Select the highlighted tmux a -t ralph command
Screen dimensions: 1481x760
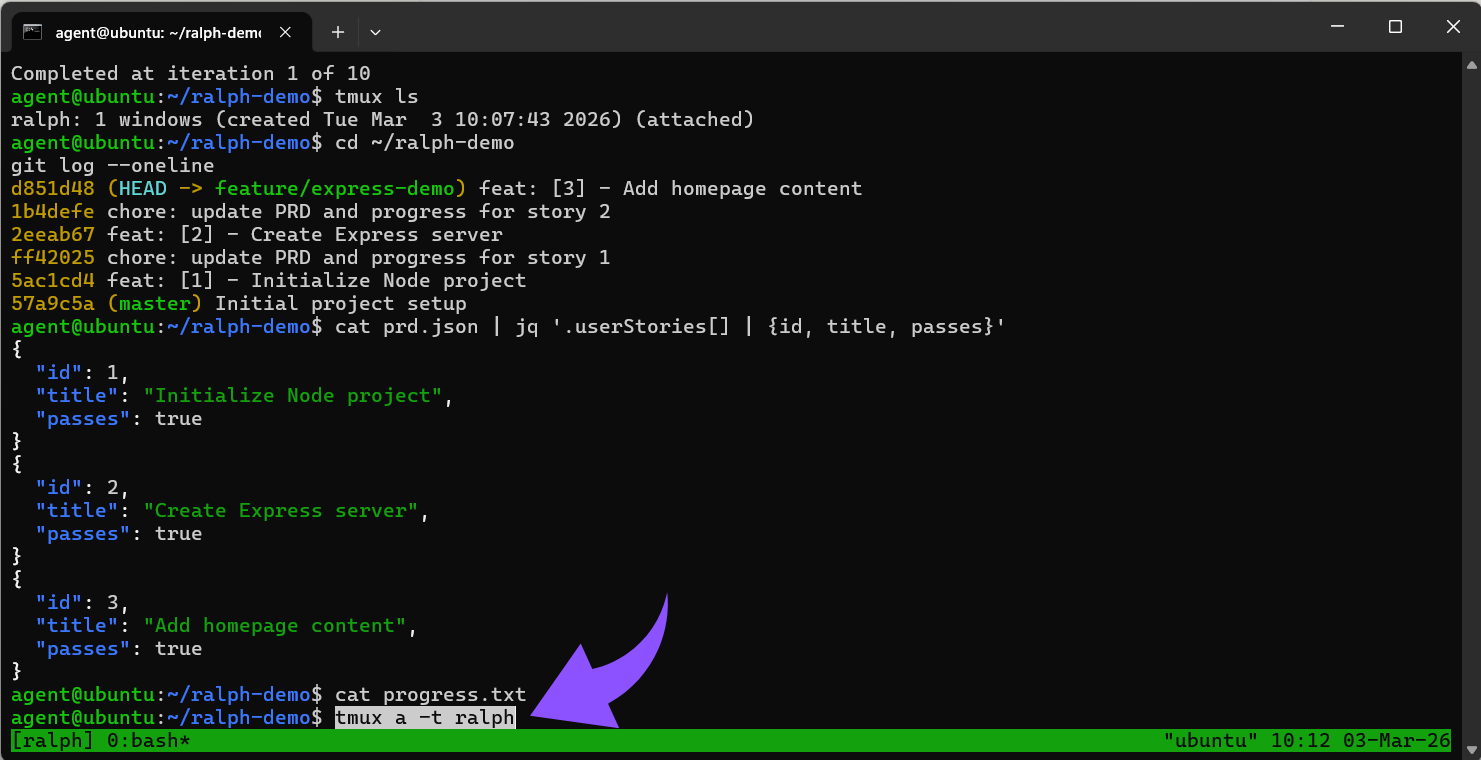[x=424, y=717]
